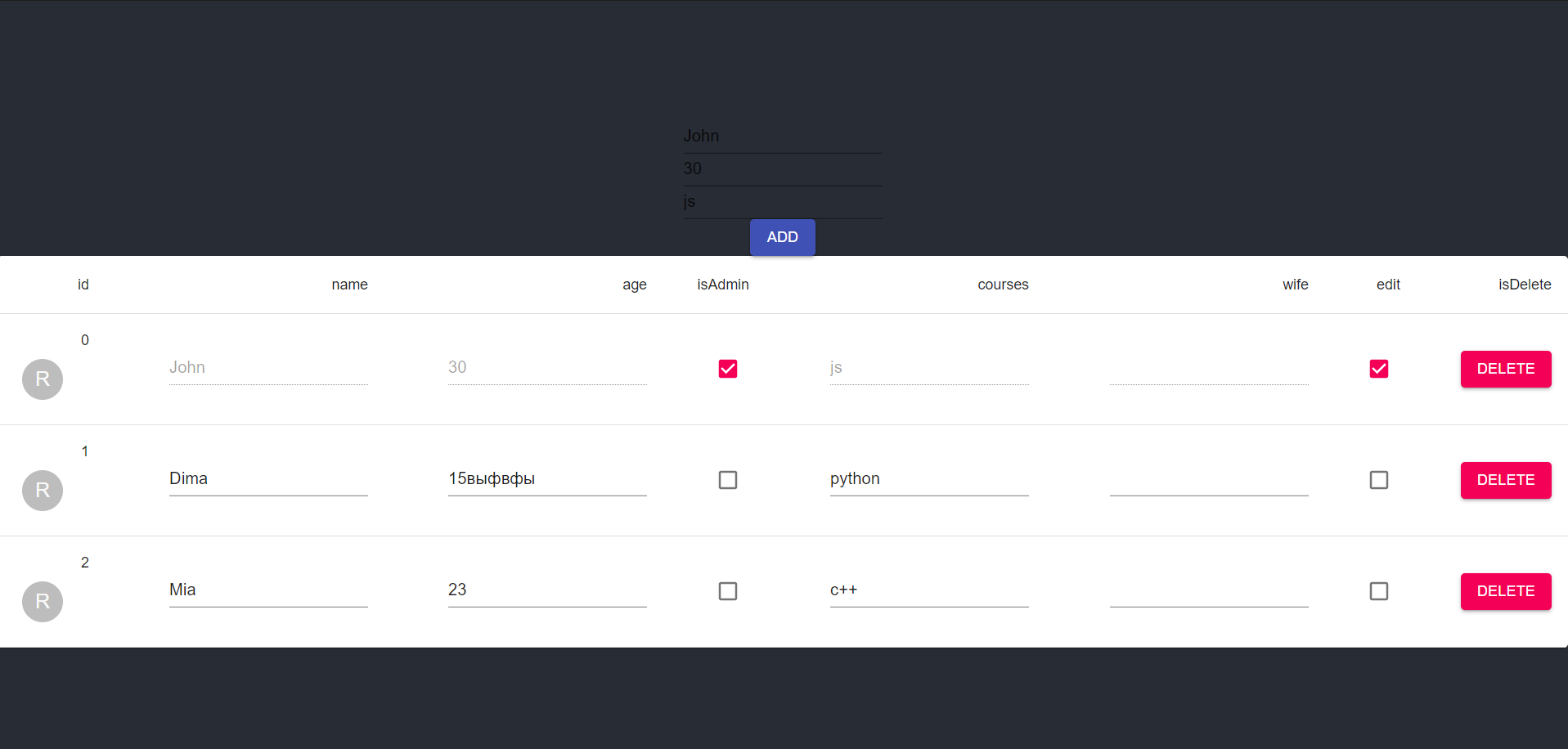
Task: Uncheck the edit checkbox in John's row
Action: 1379,369
